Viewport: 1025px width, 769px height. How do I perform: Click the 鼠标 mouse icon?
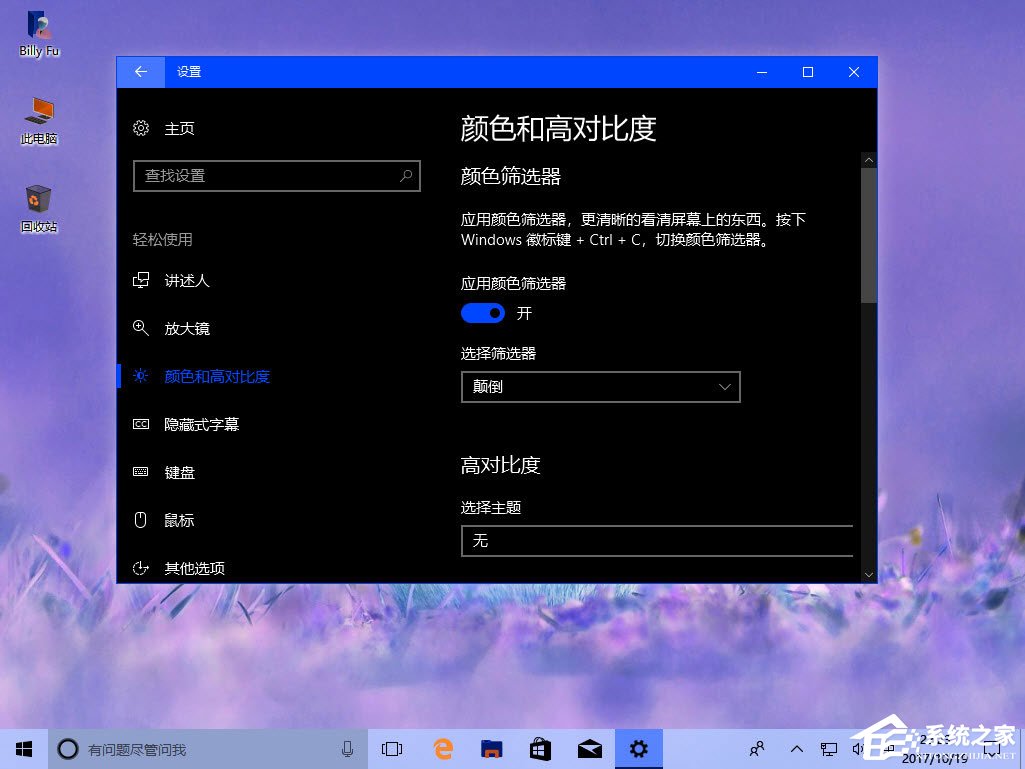coord(141,520)
